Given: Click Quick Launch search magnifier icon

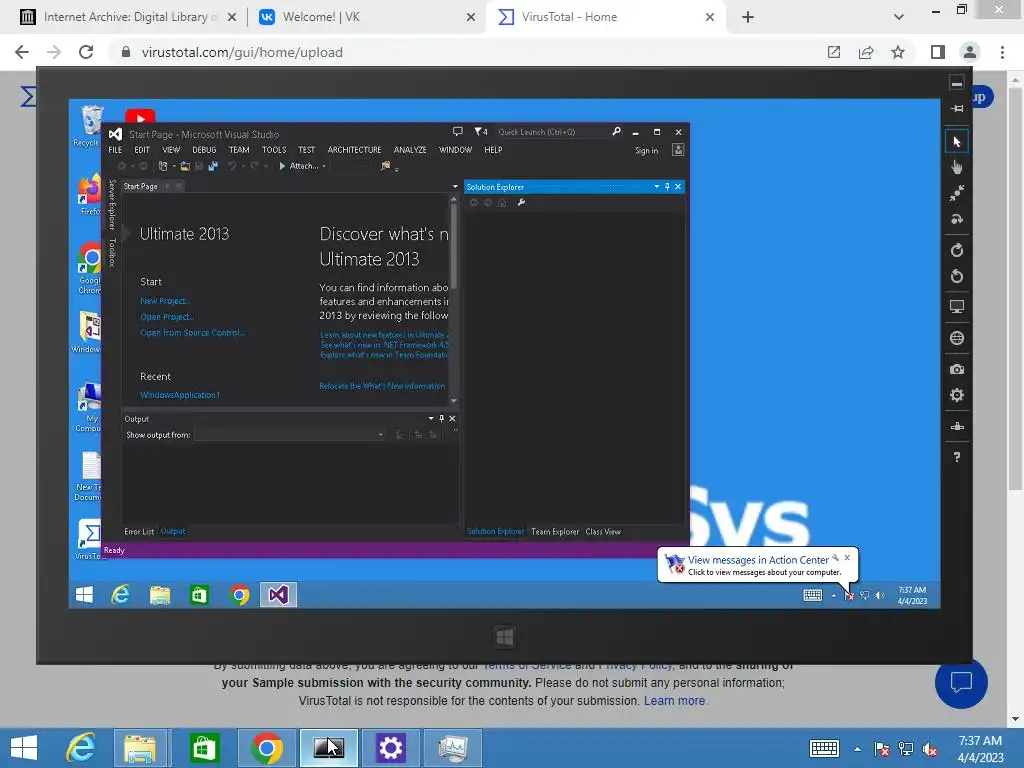Looking at the screenshot, I should tap(616, 132).
